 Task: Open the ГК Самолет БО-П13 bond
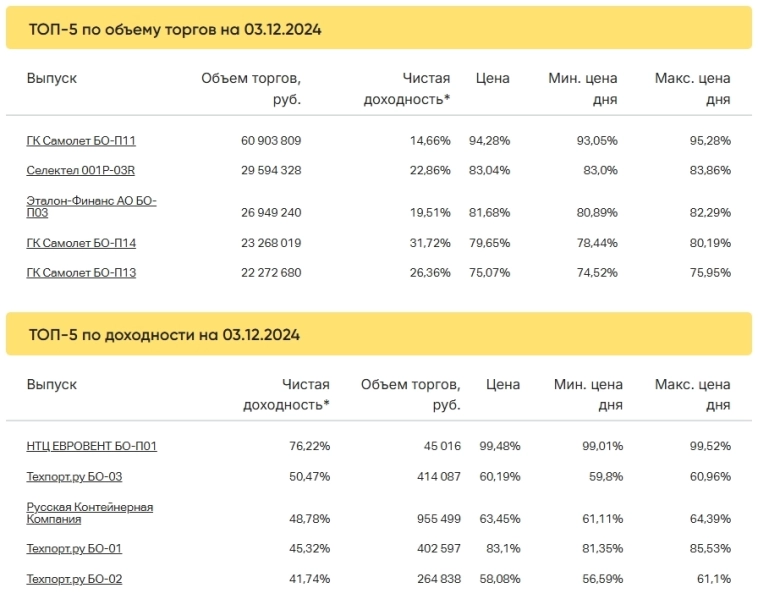81,273
